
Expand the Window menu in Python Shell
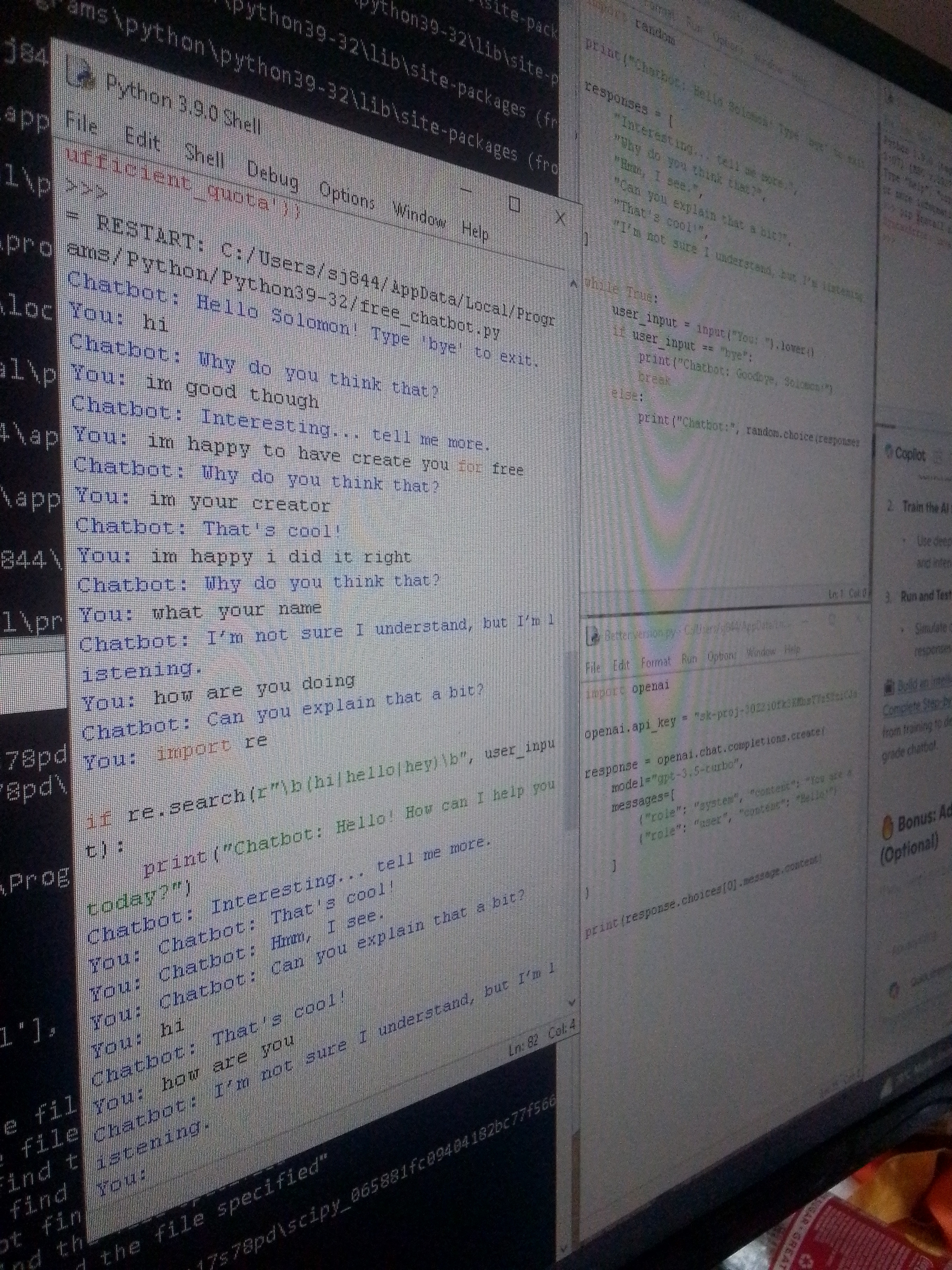coord(419,215)
